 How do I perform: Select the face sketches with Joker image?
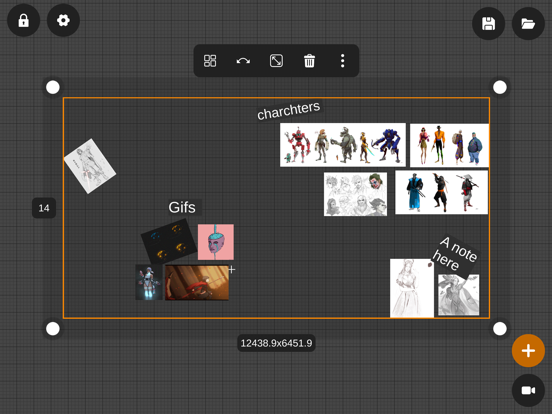click(x=355, y=194)
